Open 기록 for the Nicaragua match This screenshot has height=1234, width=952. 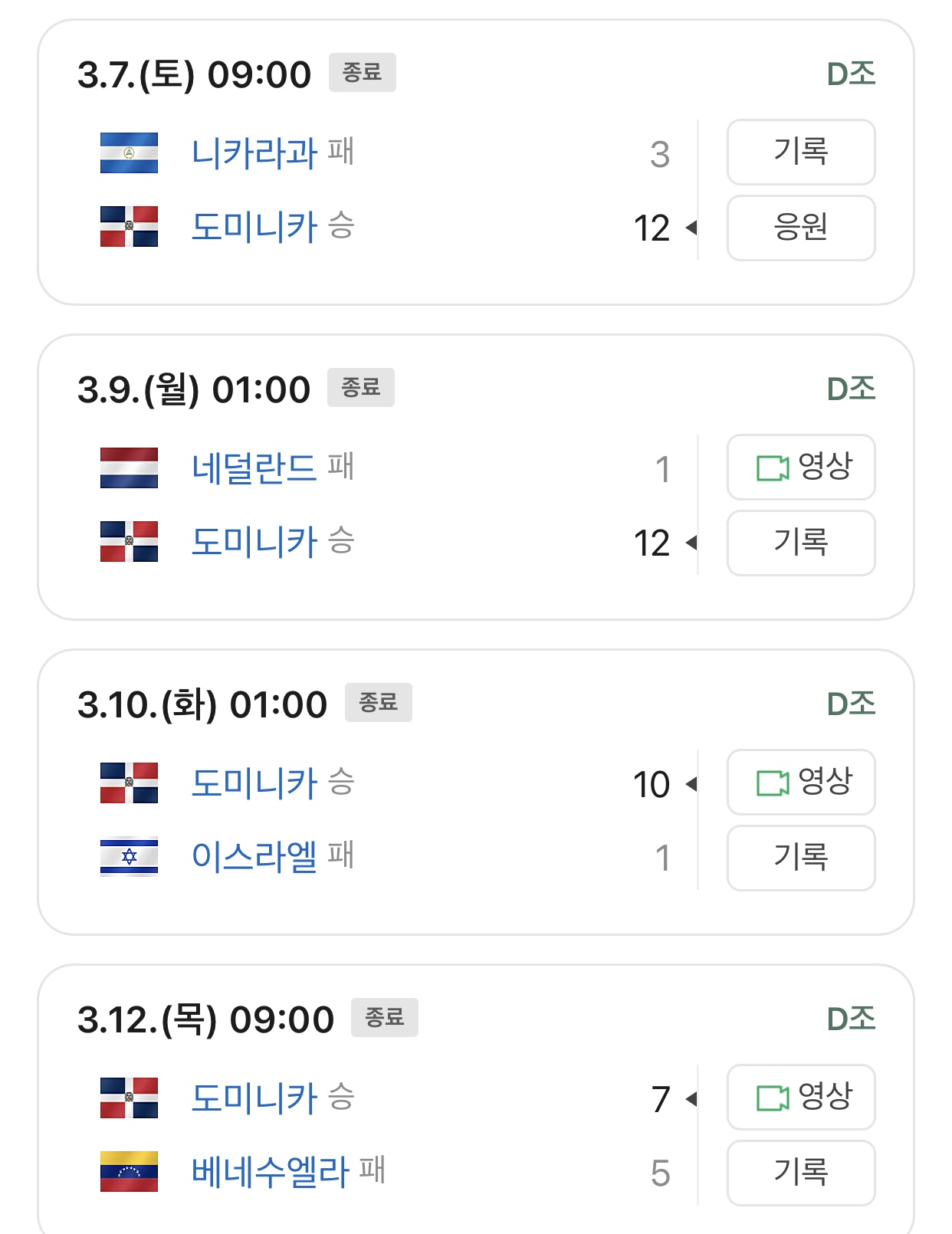click(x=800, y=152)
